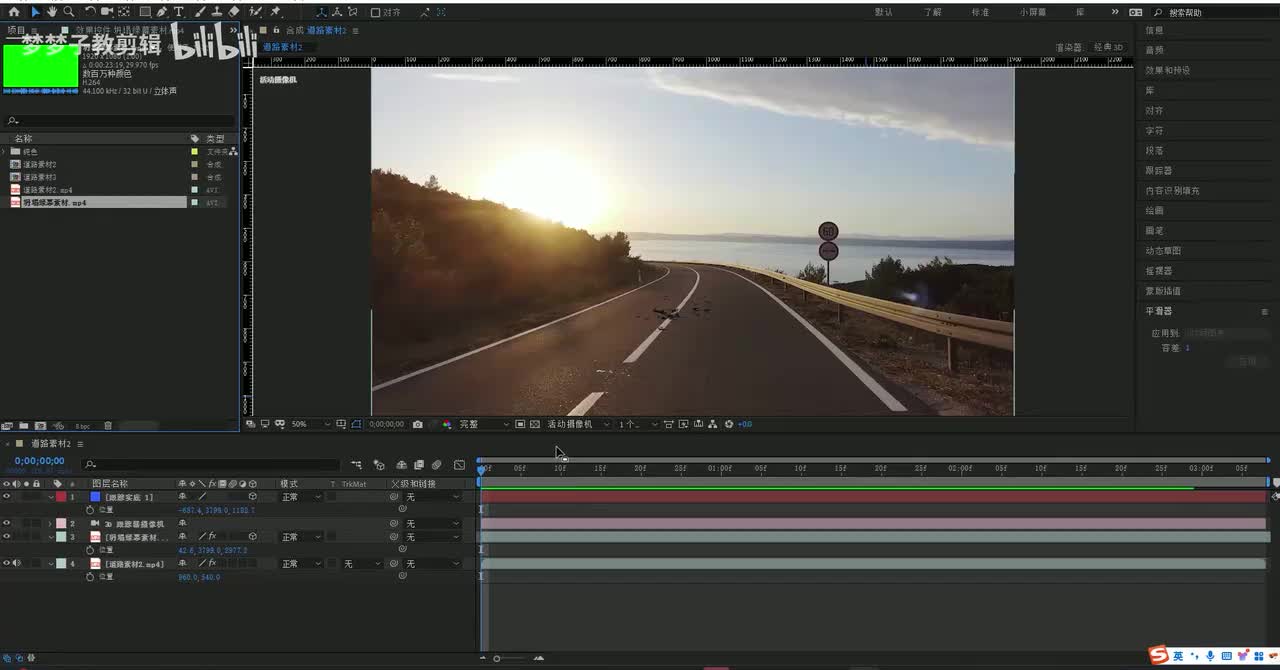Viewport: 1280px width, 670px height.
Task: Open resolution 完整 dropdown
Action: (x=481, y=424)
